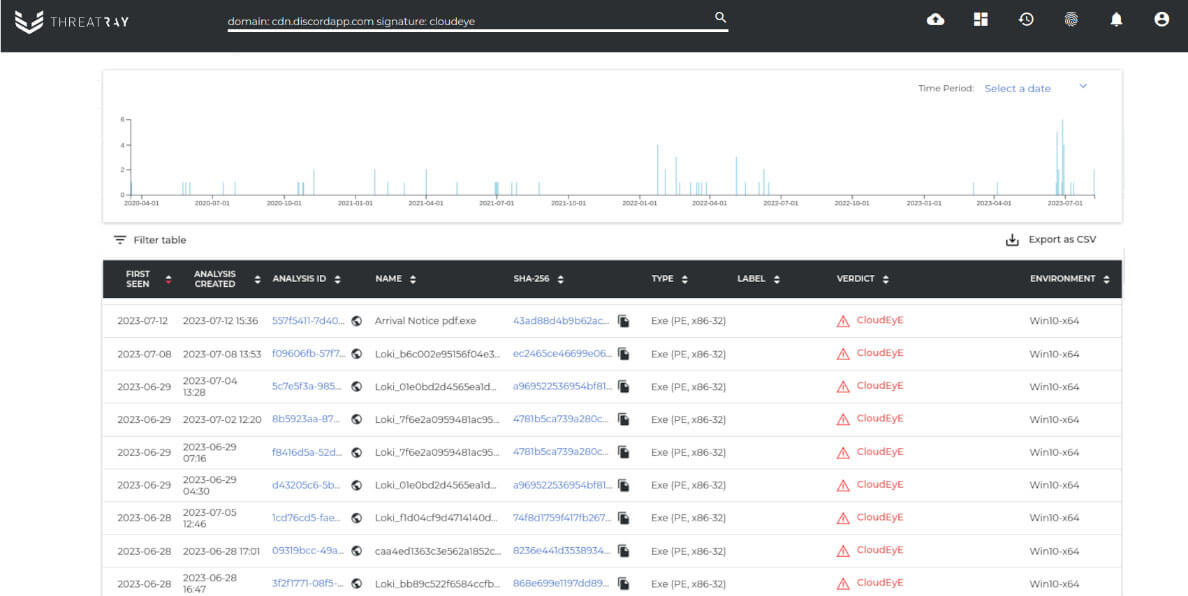Open the dashboard grid icon

[x=981, y=20]
